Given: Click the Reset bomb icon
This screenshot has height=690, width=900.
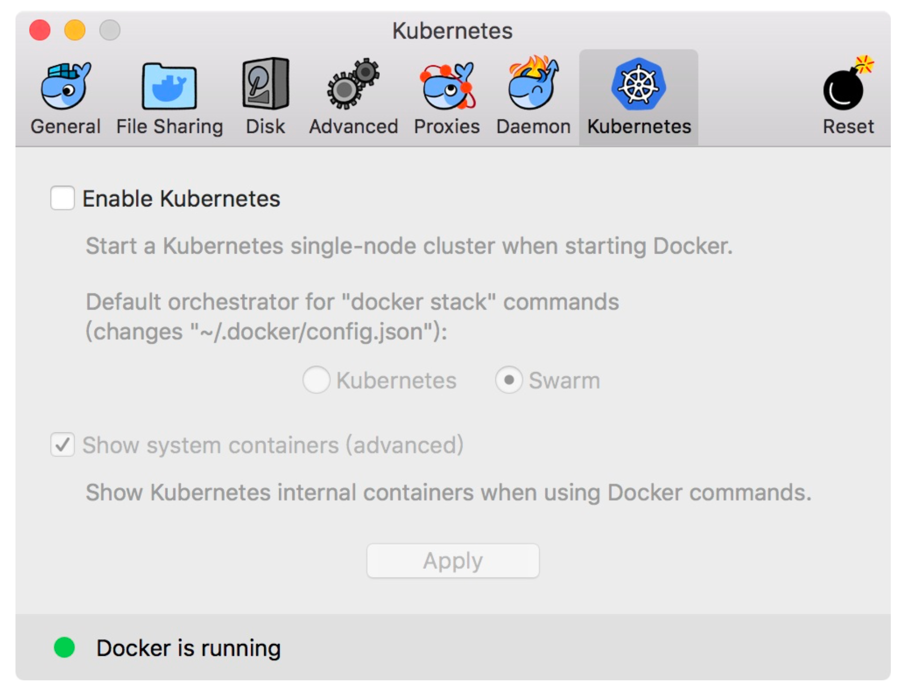Looking at the screenshot, I should click(x=848, y=86).
